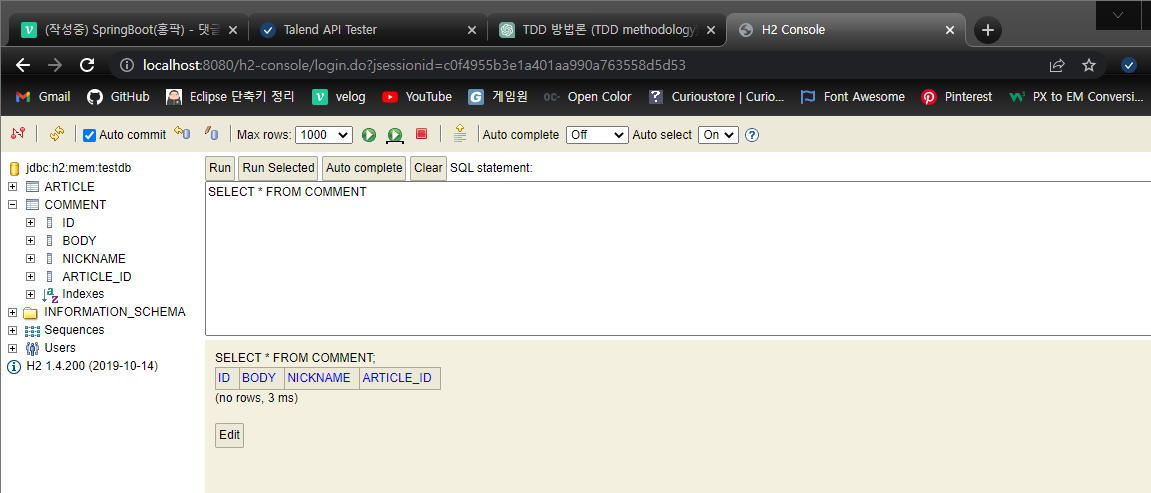Click the Clear button
The width and height of the screenshot is (1151, 493).
coord(428,168)
